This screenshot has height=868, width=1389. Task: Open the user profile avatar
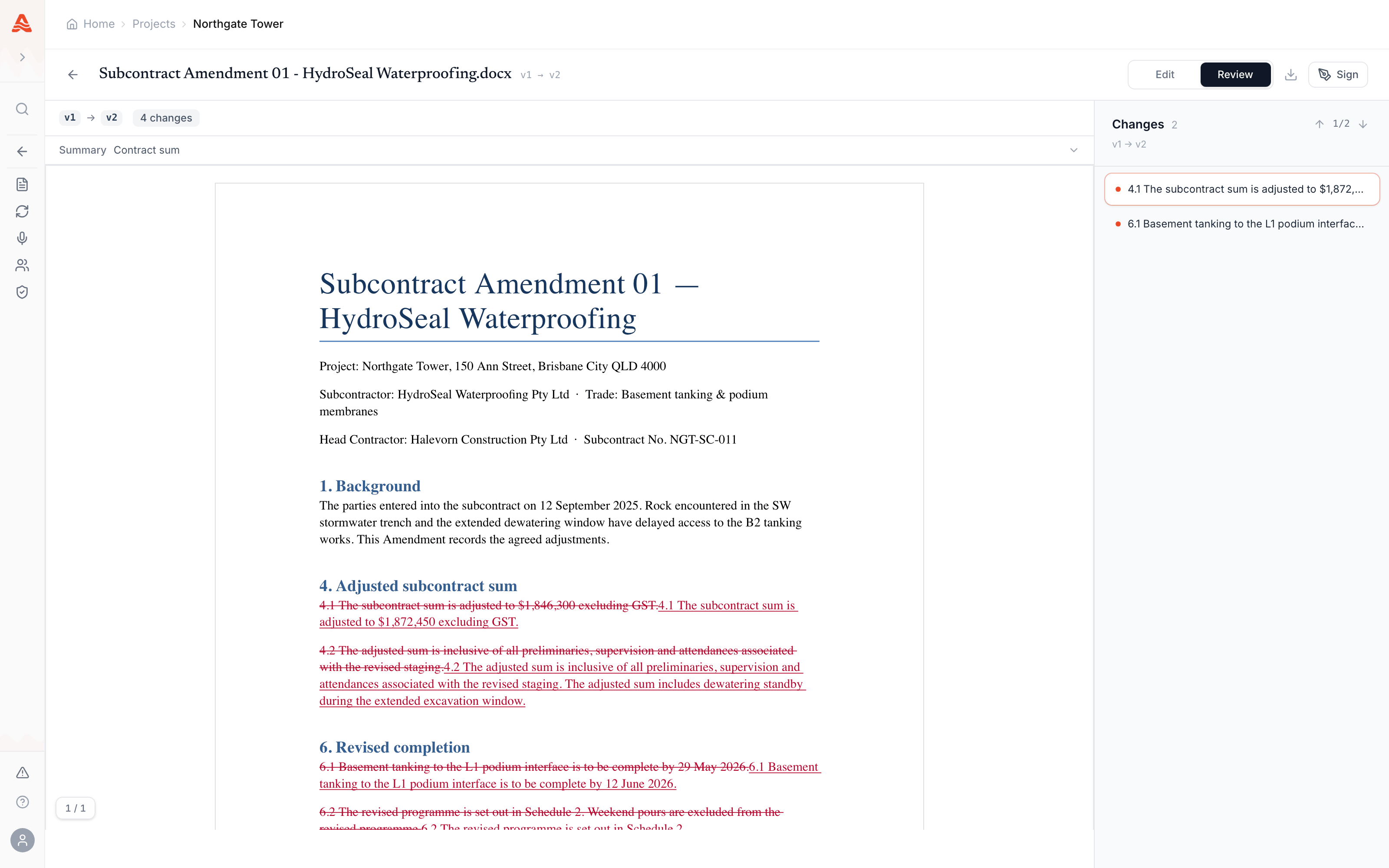pyautogui.click(x=23, y=840)
